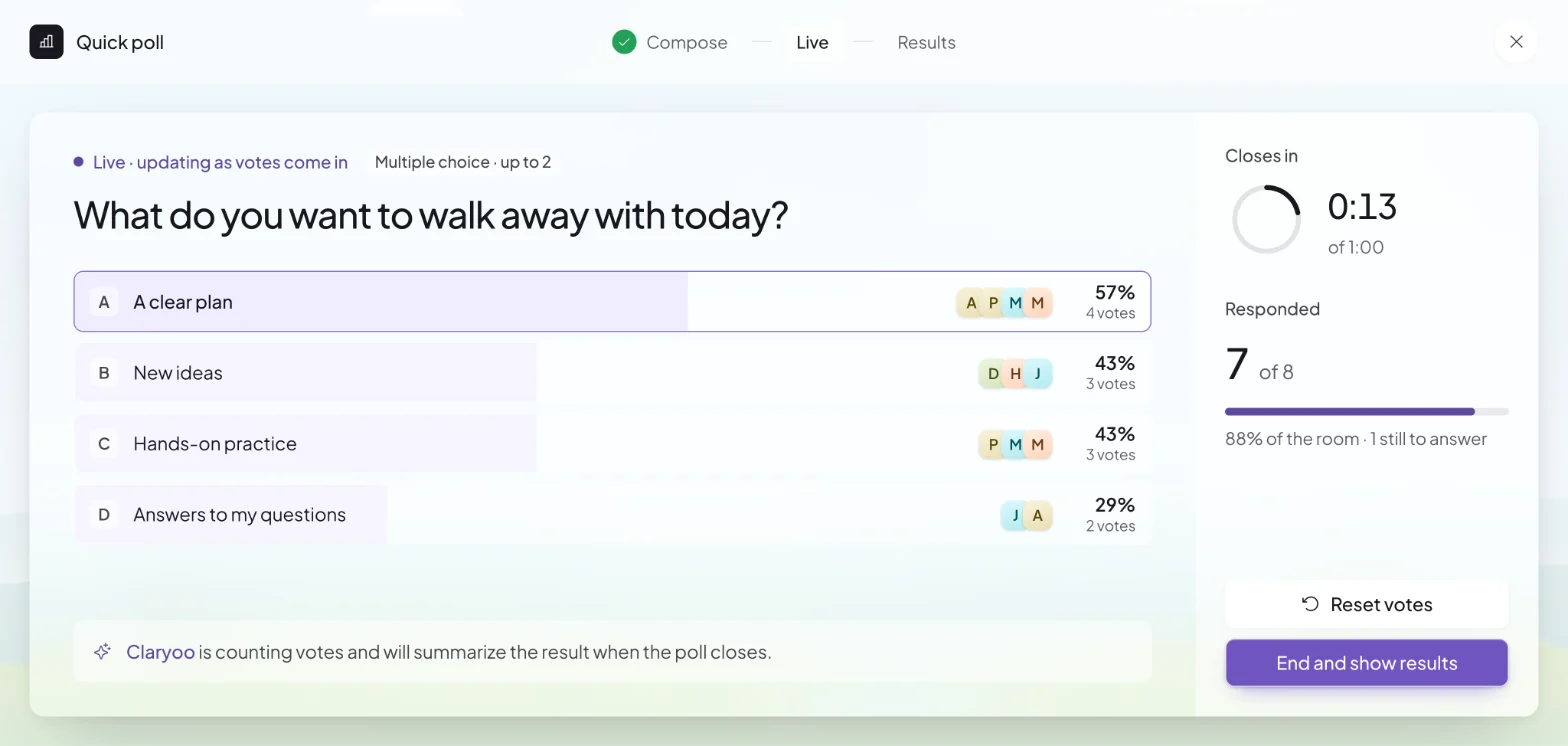Click the 3 votes count for New ideas
The width and height of the screenshot is (1568, 746).
[1110, 384]
